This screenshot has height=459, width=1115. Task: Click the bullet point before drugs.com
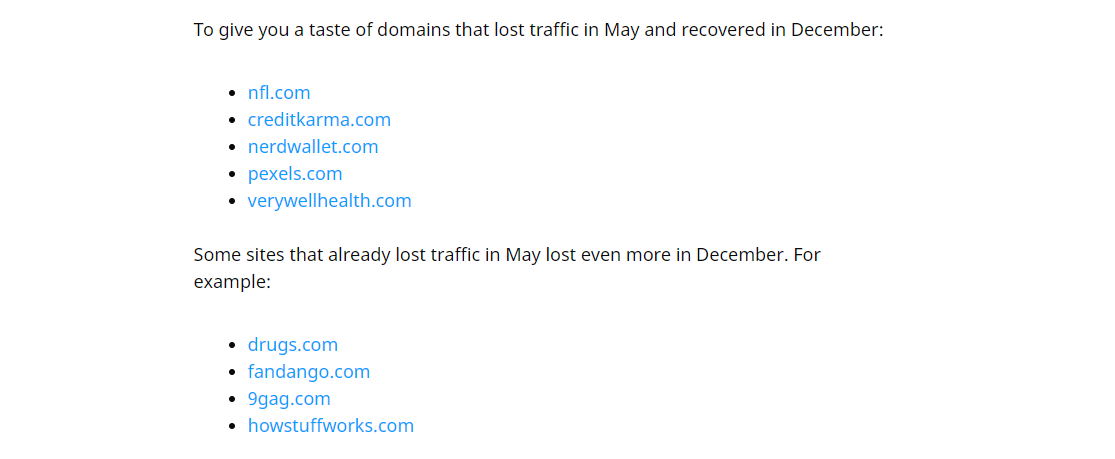[x=233, y=346]
